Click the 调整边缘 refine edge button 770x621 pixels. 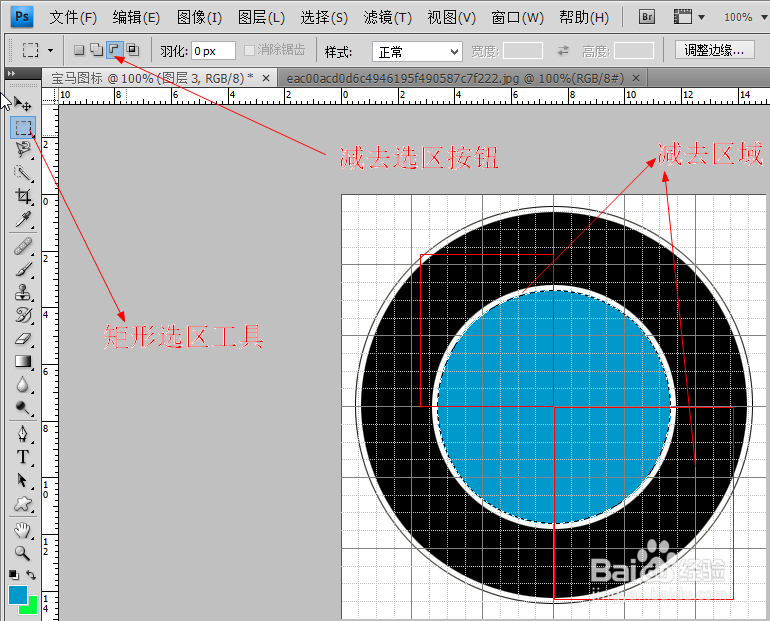tap(715, 50)
